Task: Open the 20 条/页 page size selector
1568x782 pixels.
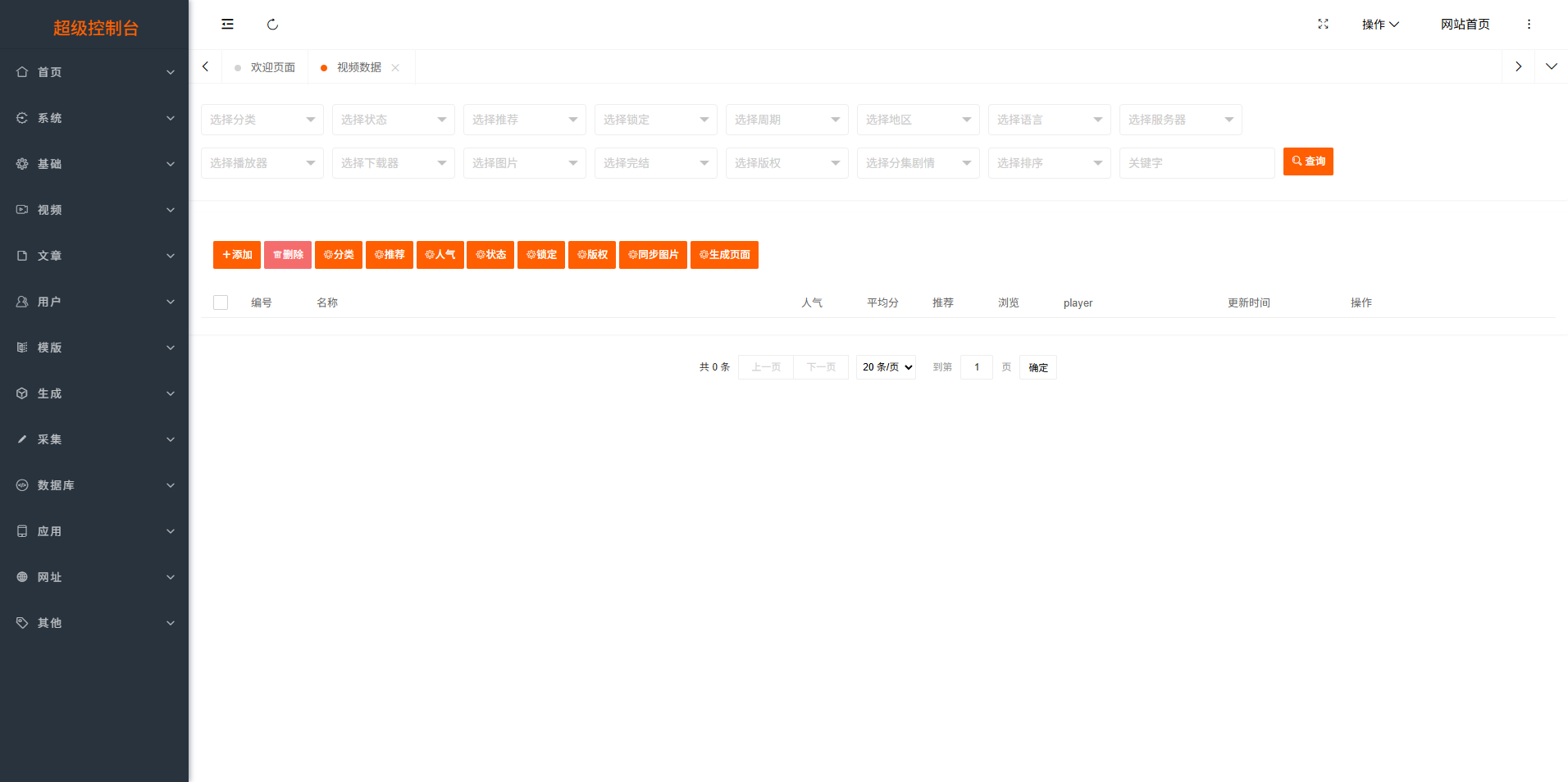Action: [x=886, y=367]
